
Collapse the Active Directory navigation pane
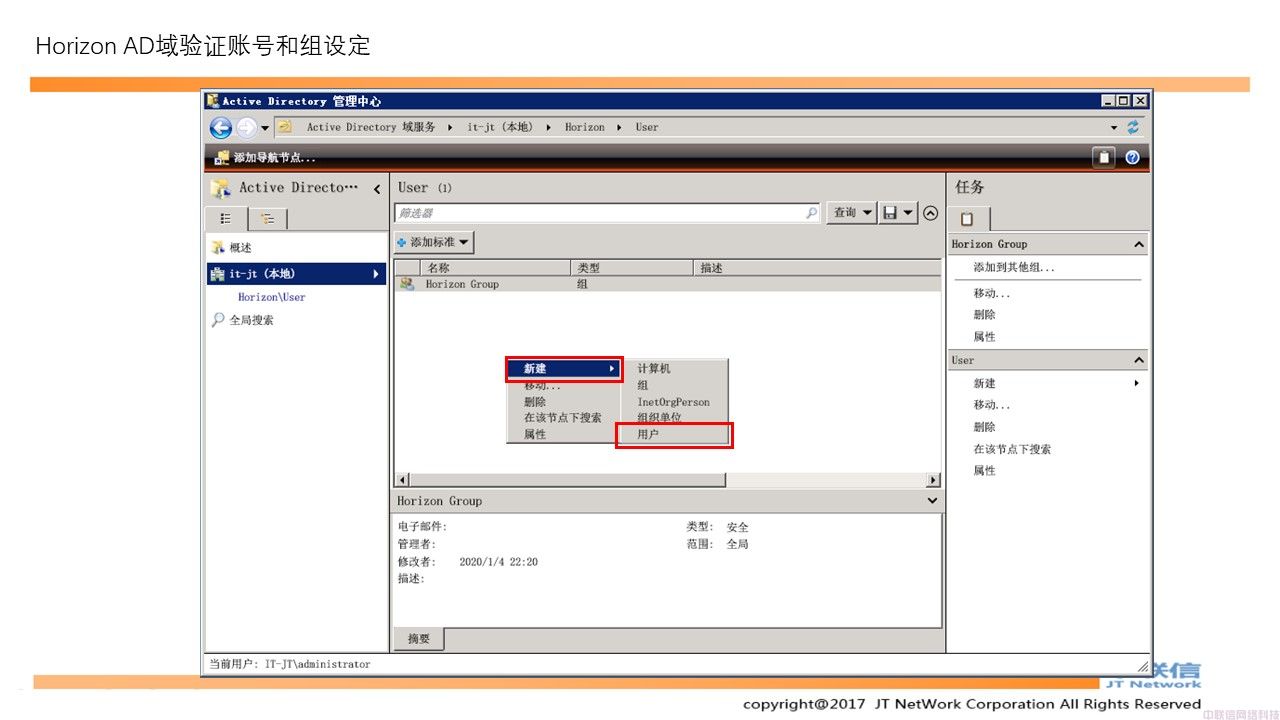[377, 188]
